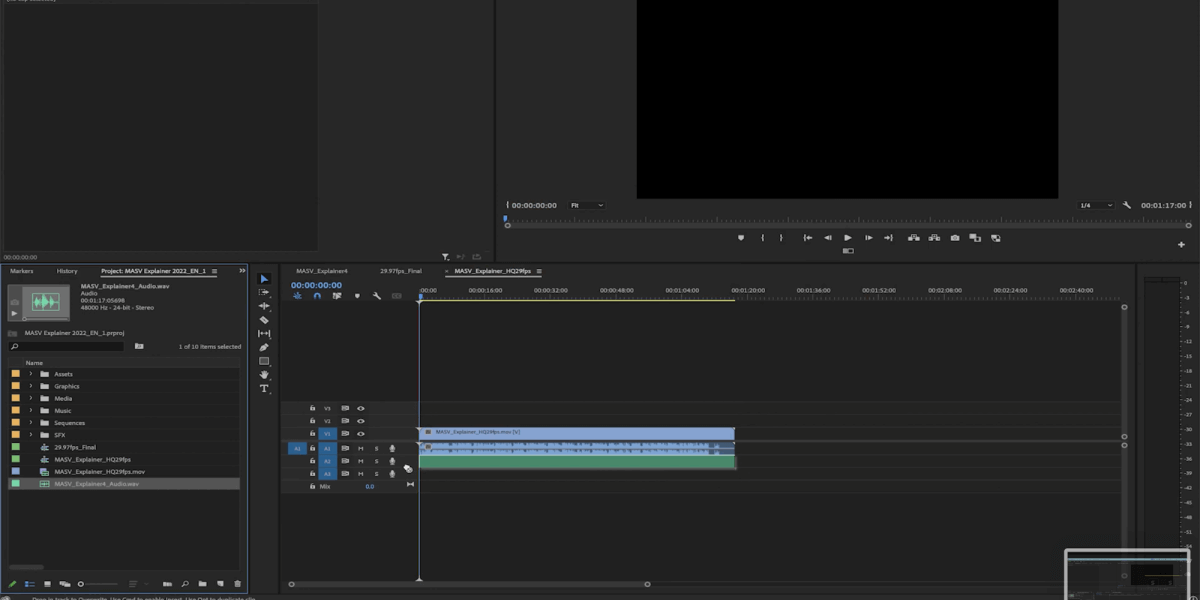Viewport: 1200px width, 600px height.
Task: Switch to the History tab
Action: pyautogui.click(x=67, y=271)
